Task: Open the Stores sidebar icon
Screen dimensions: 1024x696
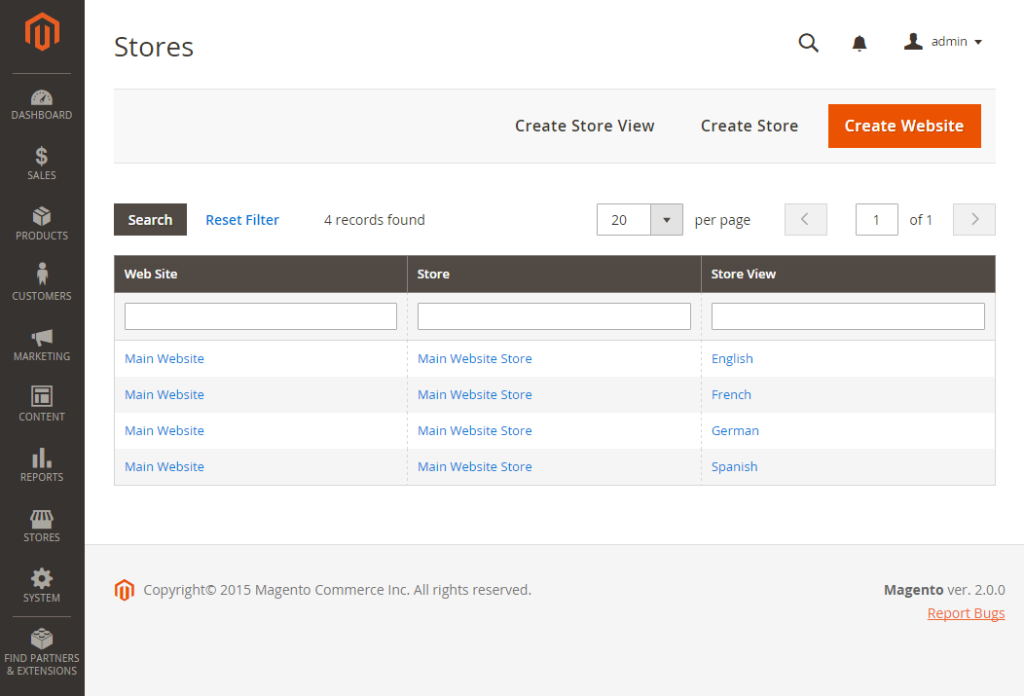Action: tap(41, 525)
